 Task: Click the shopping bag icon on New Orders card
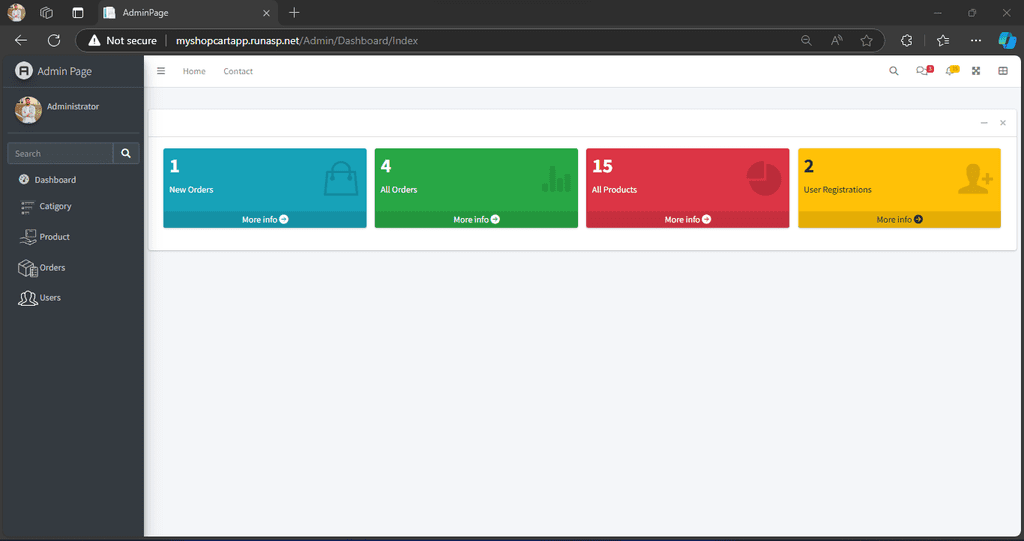coord(341,179)
